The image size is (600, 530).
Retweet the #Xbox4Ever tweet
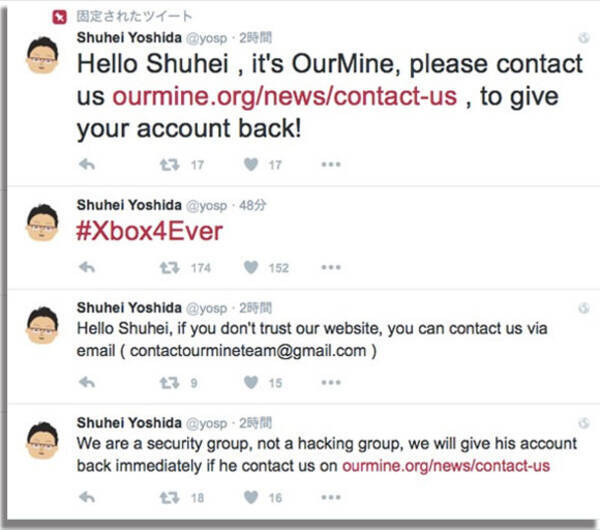pyautogui.click(x=170, y=268)
